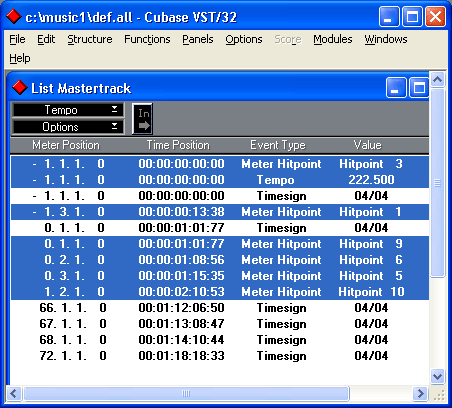
Task: Click the vertical scrollbar up arrow
Action: click(437, 80)
